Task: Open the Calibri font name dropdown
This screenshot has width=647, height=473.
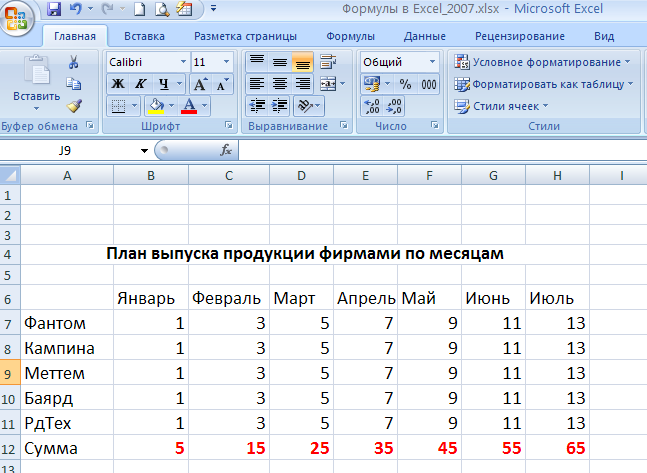Action: click(x=183, y=62)
